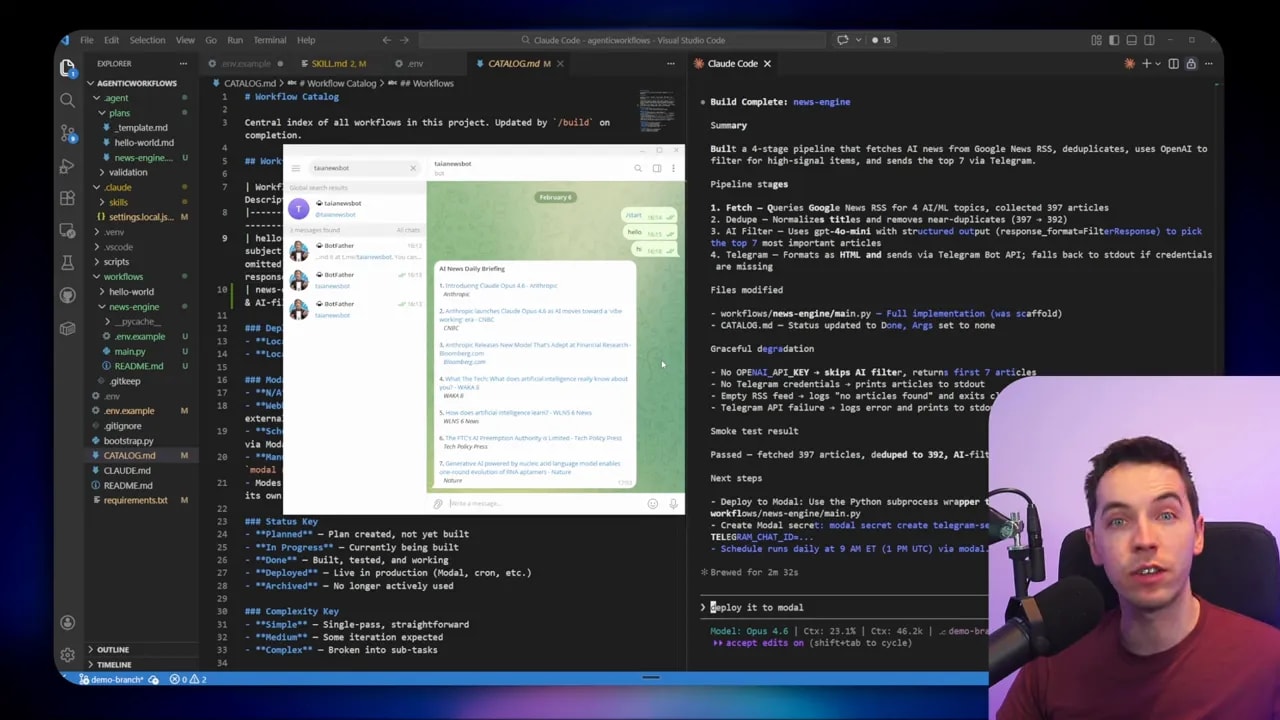Attach a file with Telegram's paperclip icon
This screenshot has height=720, width=1280.
click(x=438, y=503)
